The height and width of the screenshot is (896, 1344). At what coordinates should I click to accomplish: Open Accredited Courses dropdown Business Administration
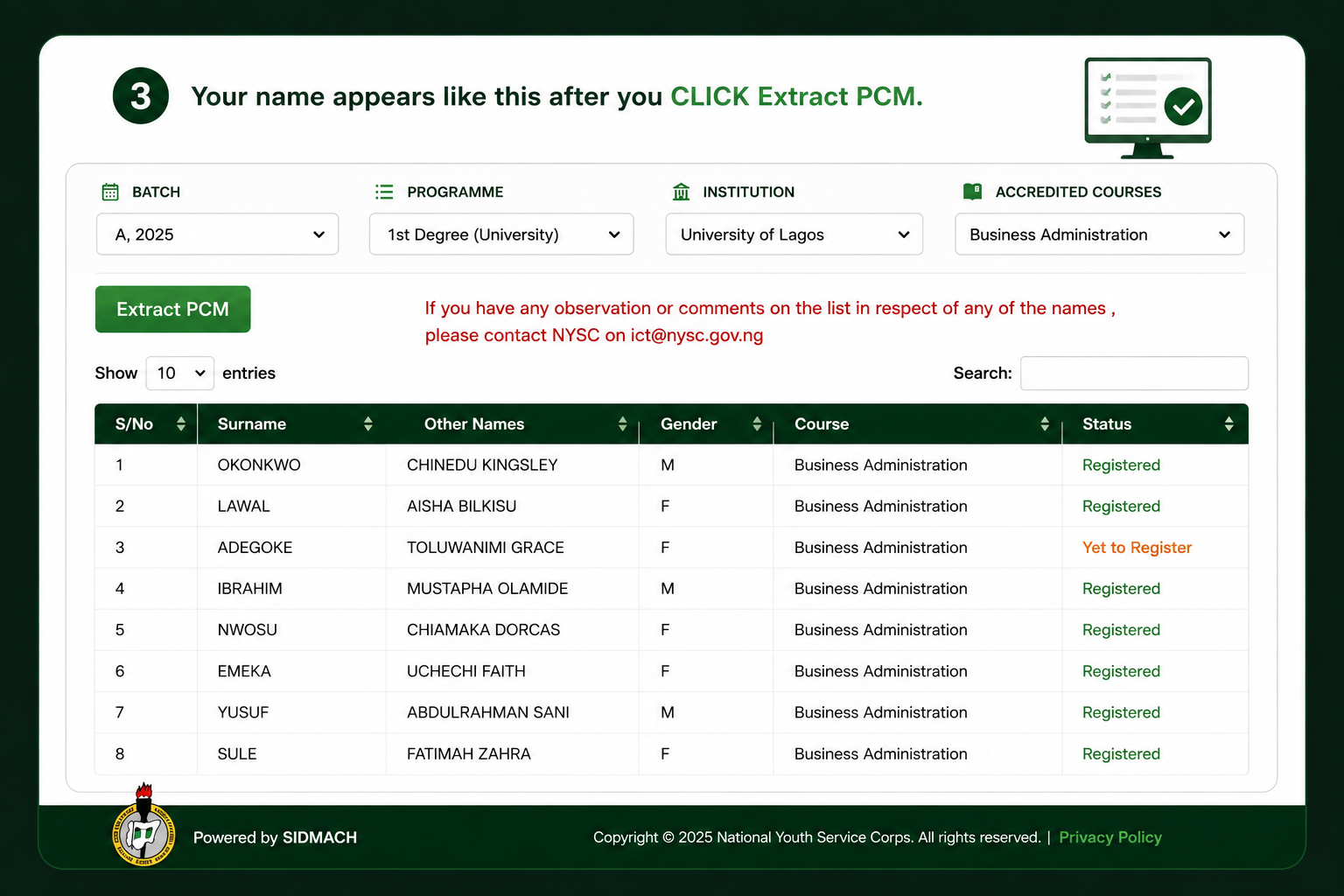(1100, 234)
